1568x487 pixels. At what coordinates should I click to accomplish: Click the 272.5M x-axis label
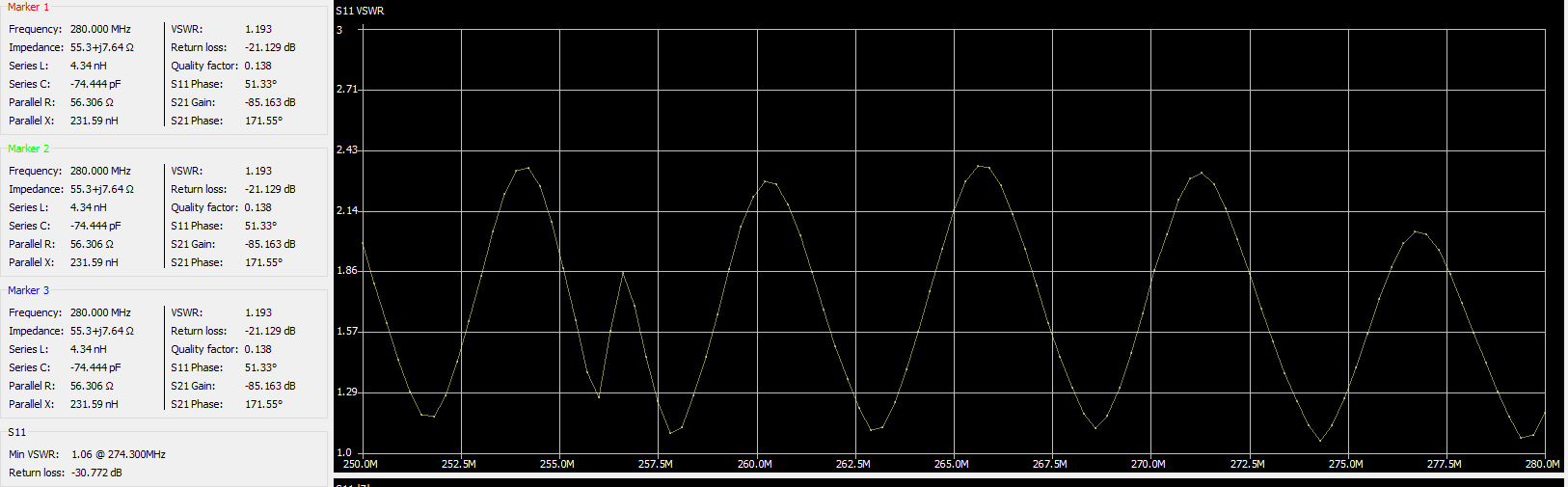1248,464
